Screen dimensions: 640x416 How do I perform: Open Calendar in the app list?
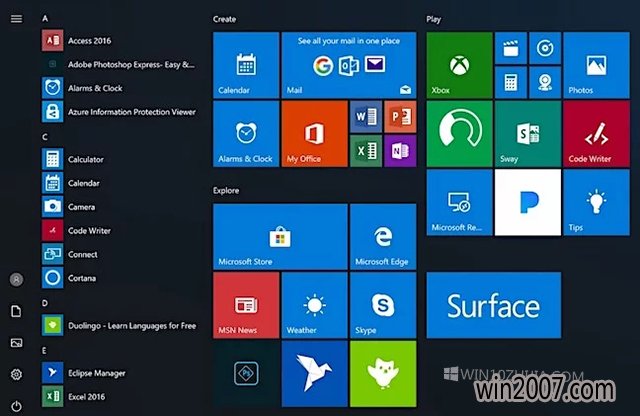click(121, 183)
